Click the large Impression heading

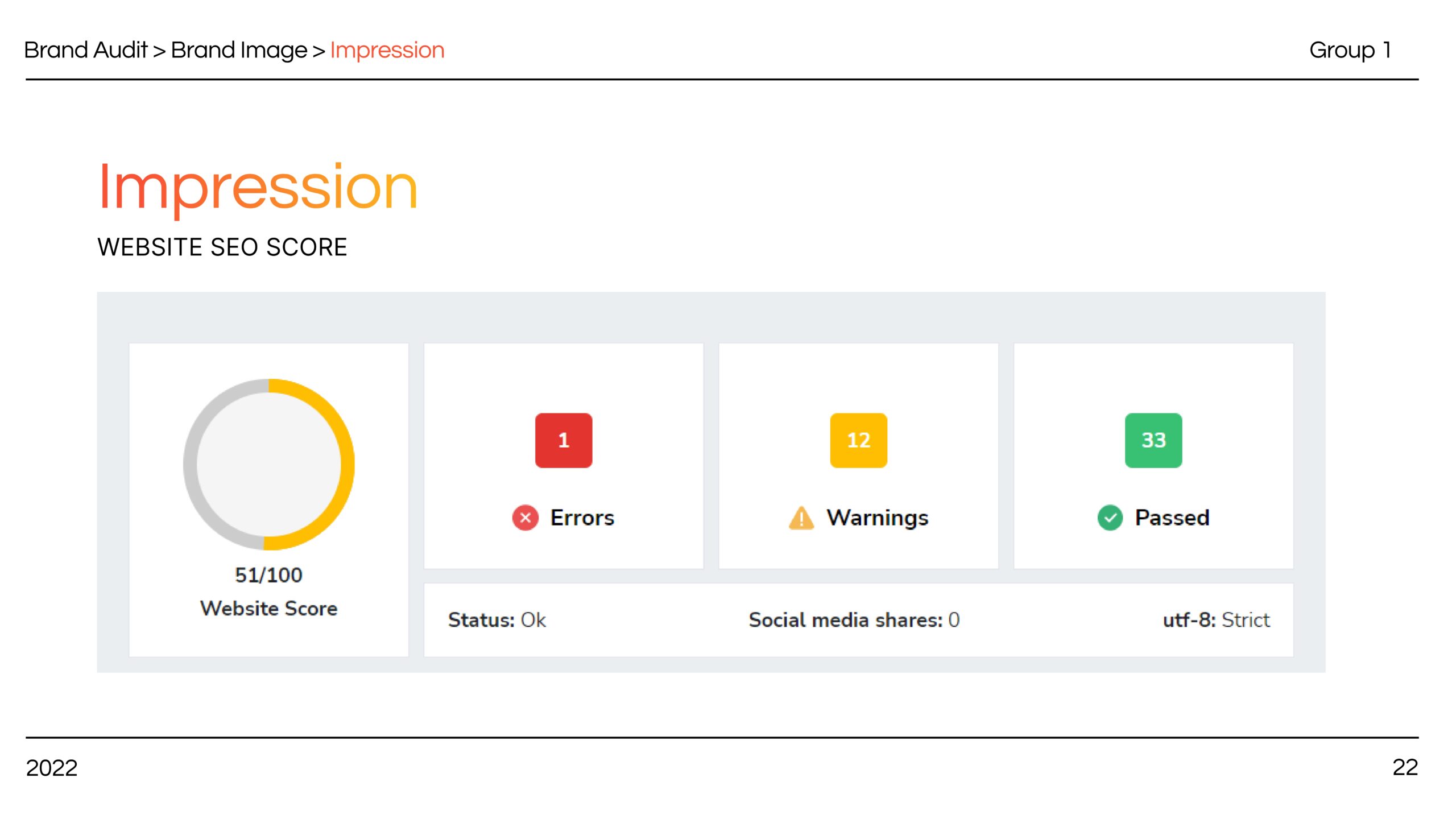[258, 187]
